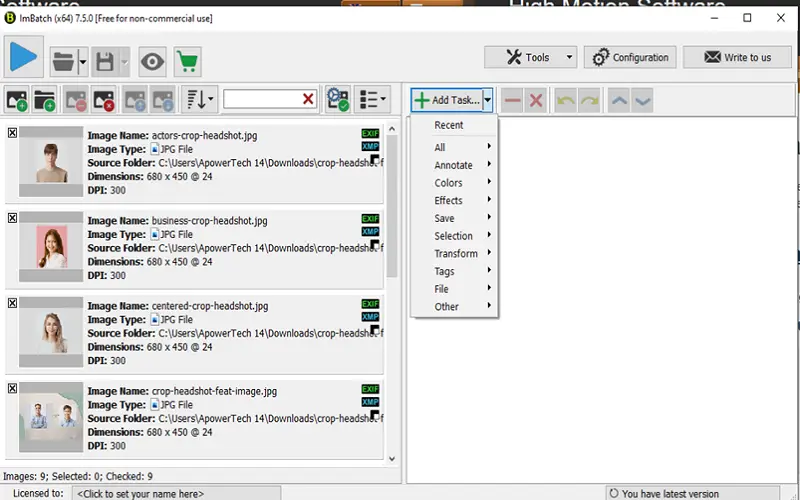Select Recent in the Add Task menu
Screen dimensions: 800x500
click(454, 125)
